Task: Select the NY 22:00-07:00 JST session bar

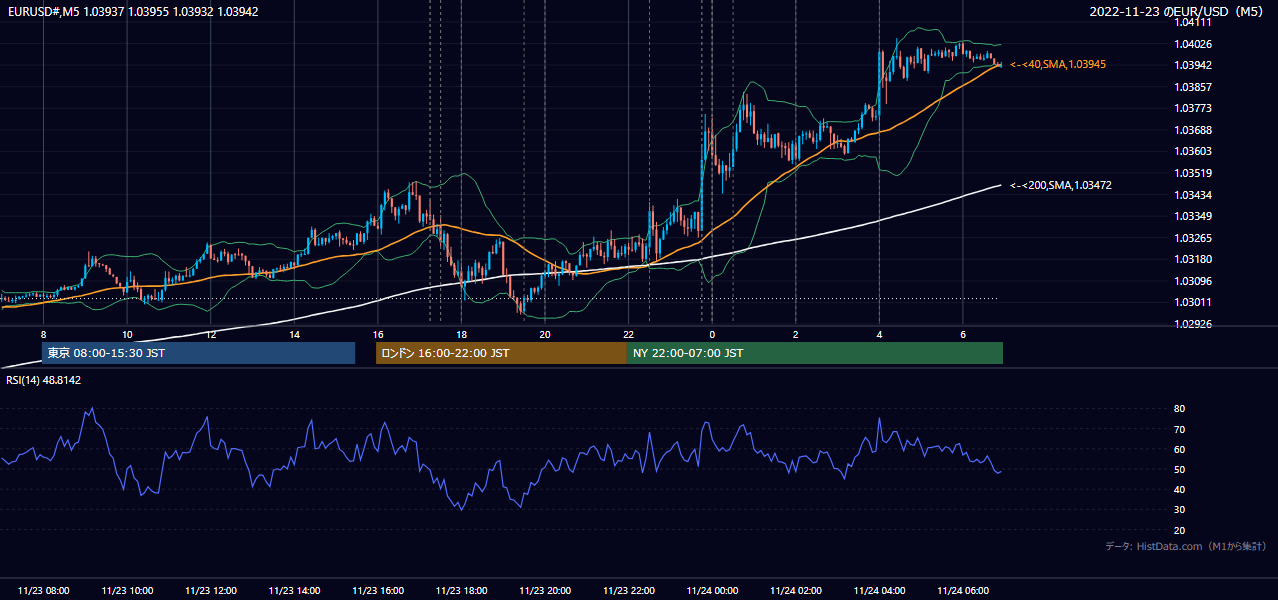Action: click(x=815, y=353)
